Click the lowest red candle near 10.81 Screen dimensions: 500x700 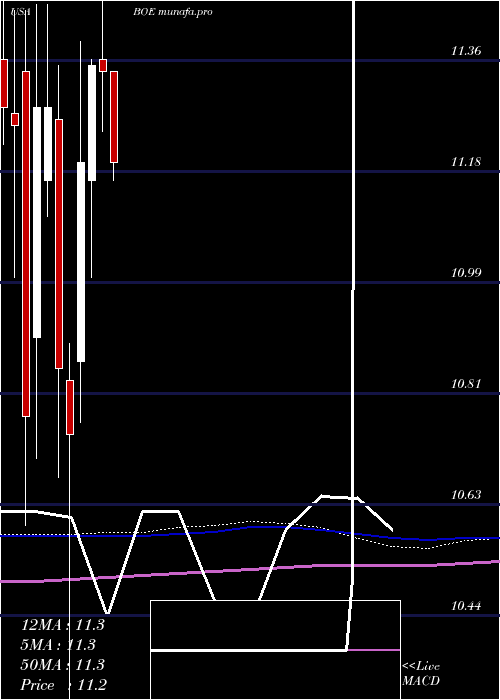click(x=70, y=407)
